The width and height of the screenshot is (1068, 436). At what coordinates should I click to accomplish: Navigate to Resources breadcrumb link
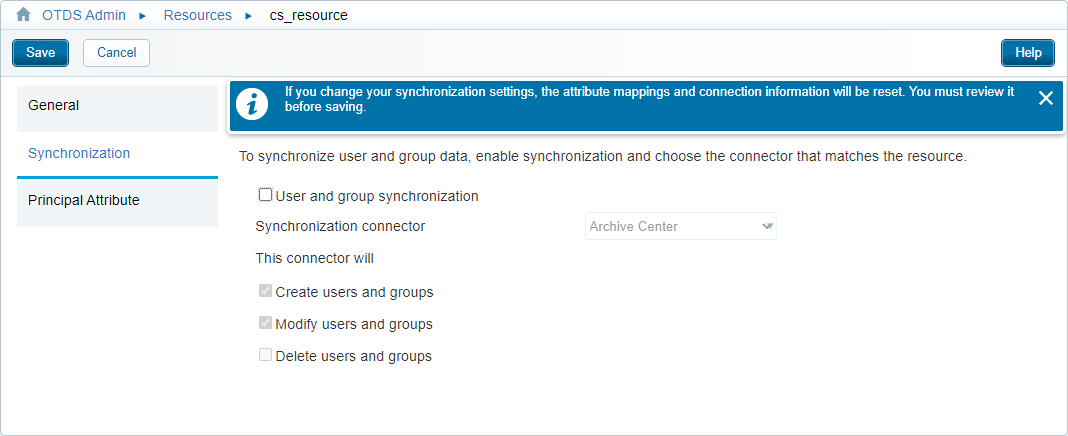click(197, 15)
